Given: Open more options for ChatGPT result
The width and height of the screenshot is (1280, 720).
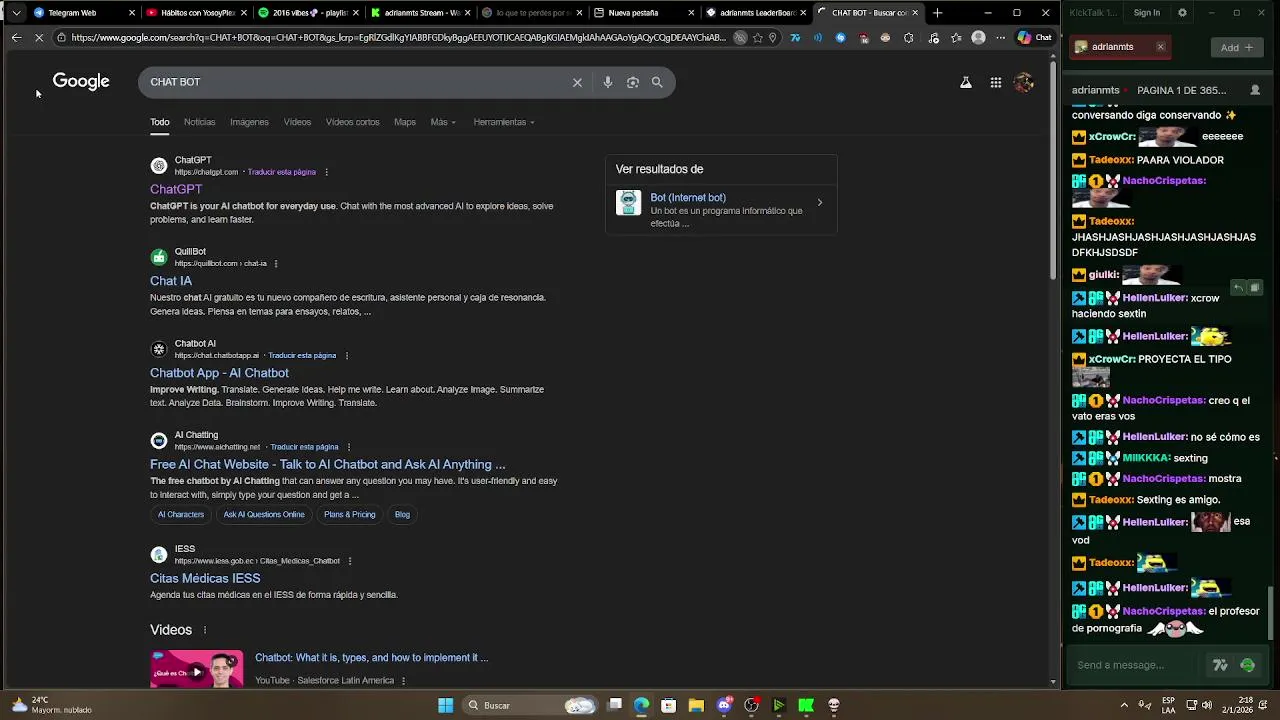Looking at the screenshot, I should pos(326,172).
